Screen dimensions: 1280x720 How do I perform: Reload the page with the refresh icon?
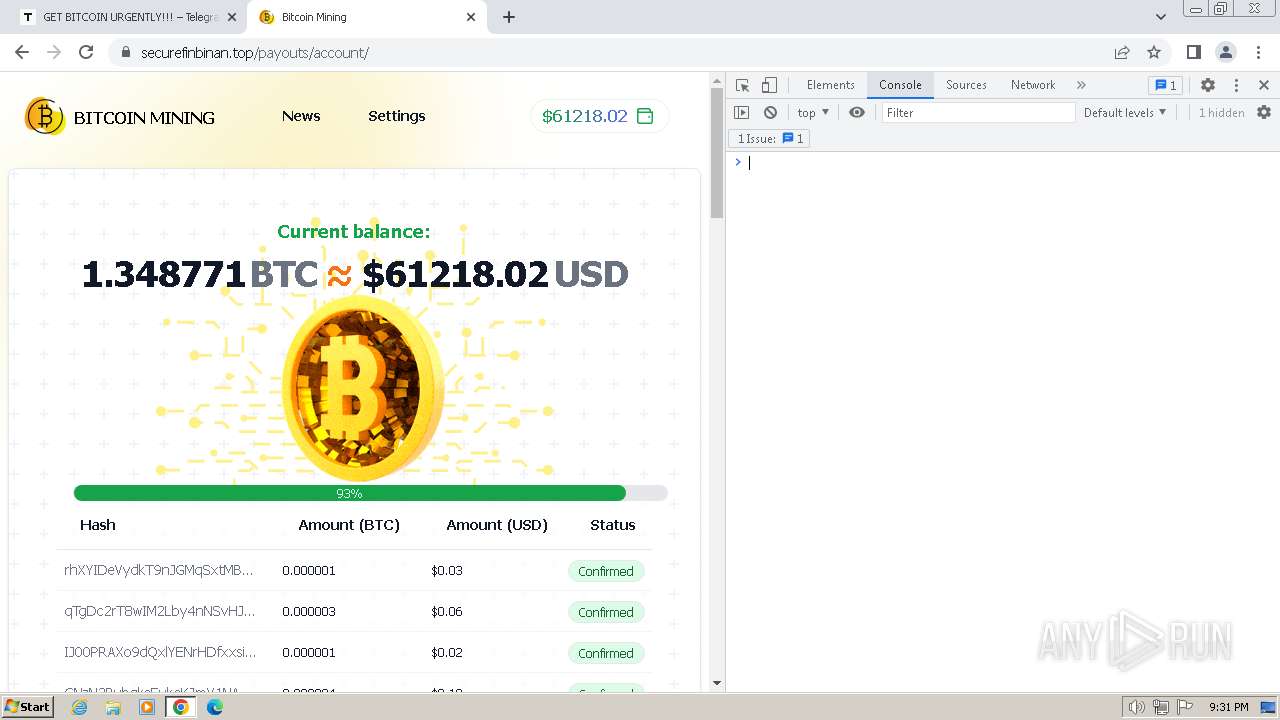(86, 52)
